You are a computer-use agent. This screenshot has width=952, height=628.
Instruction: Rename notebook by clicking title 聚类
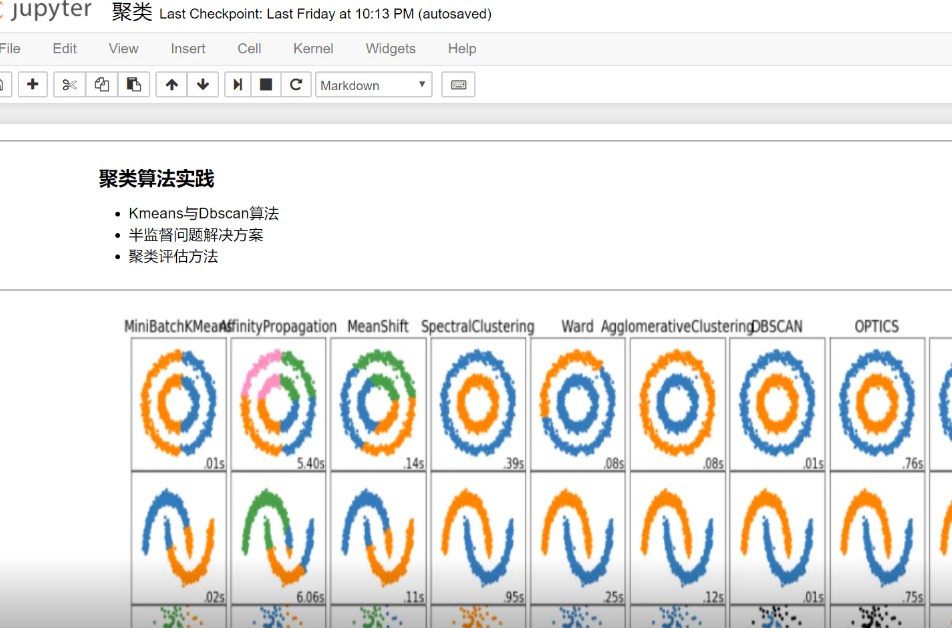point(131,13)
